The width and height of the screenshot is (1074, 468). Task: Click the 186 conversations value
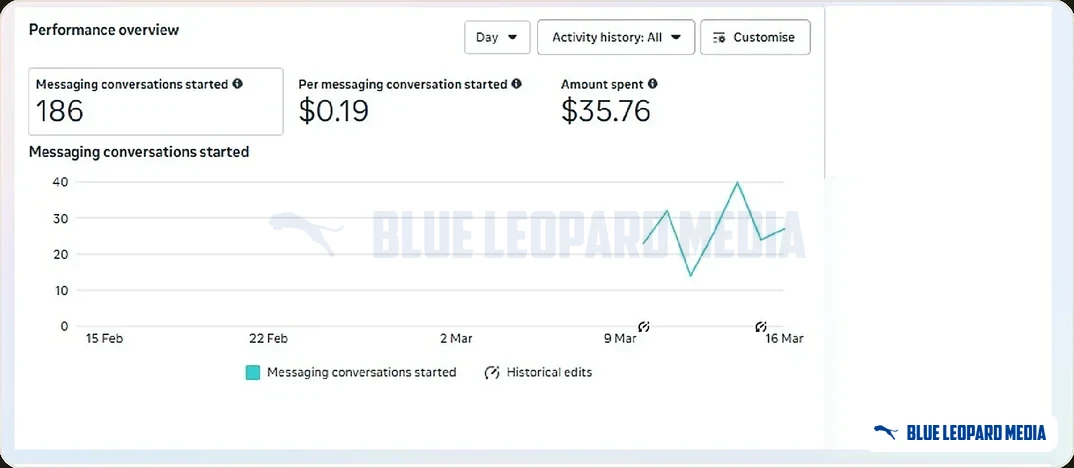(60, 111)
